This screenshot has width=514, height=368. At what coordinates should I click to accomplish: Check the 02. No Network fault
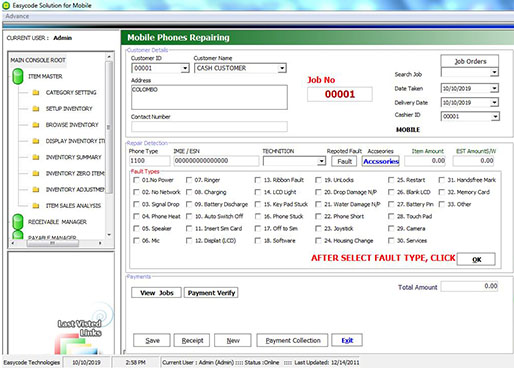pos(136,192)
